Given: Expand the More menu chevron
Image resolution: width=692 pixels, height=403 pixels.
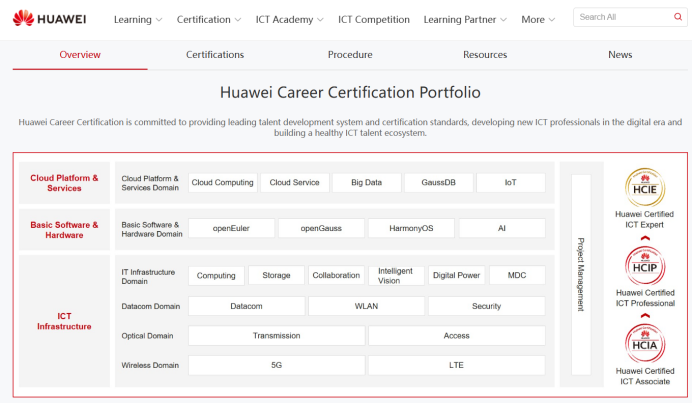Looking at the screenshot, I should coord(552,20).
